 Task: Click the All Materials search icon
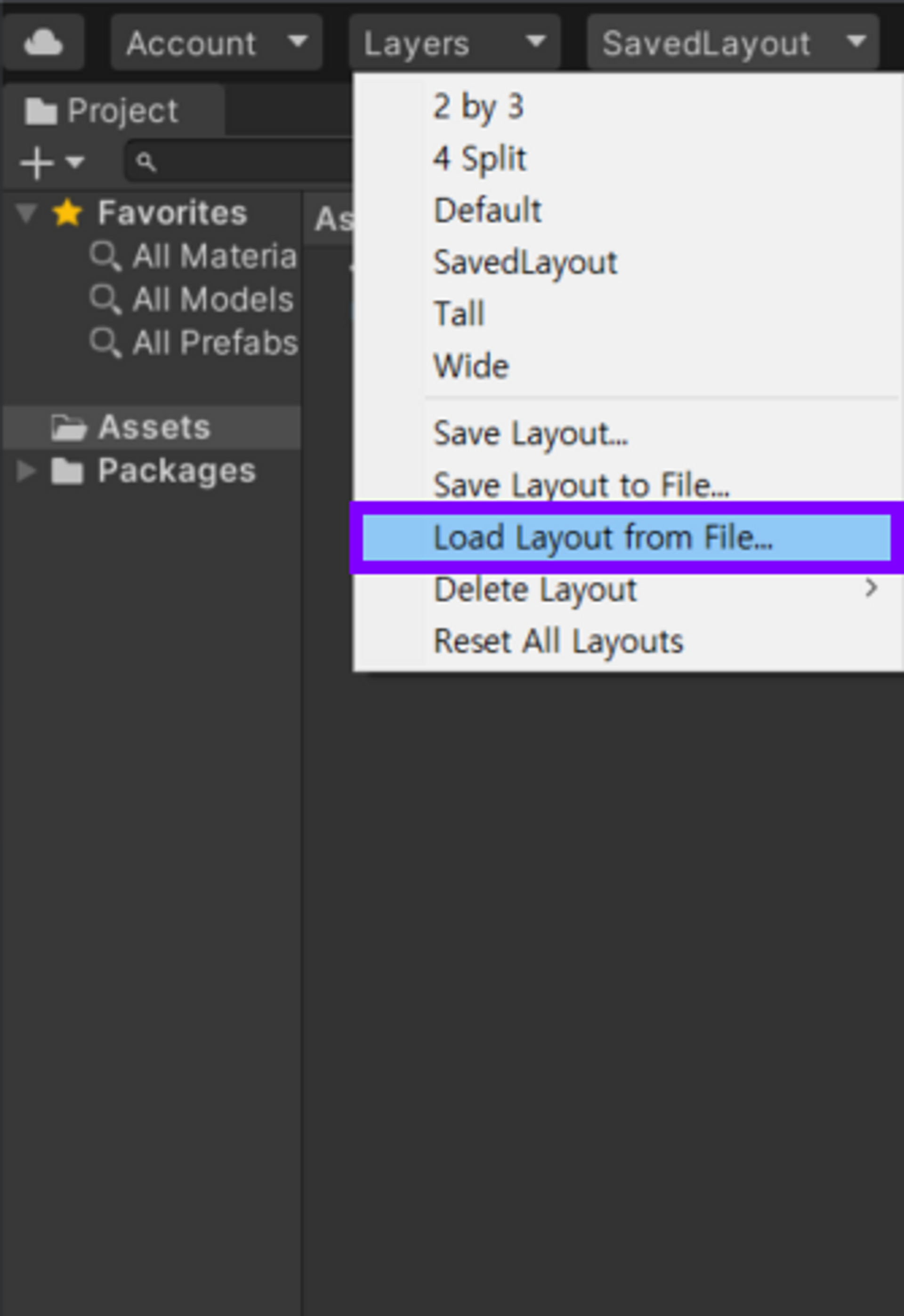click(x=105, y=256)
